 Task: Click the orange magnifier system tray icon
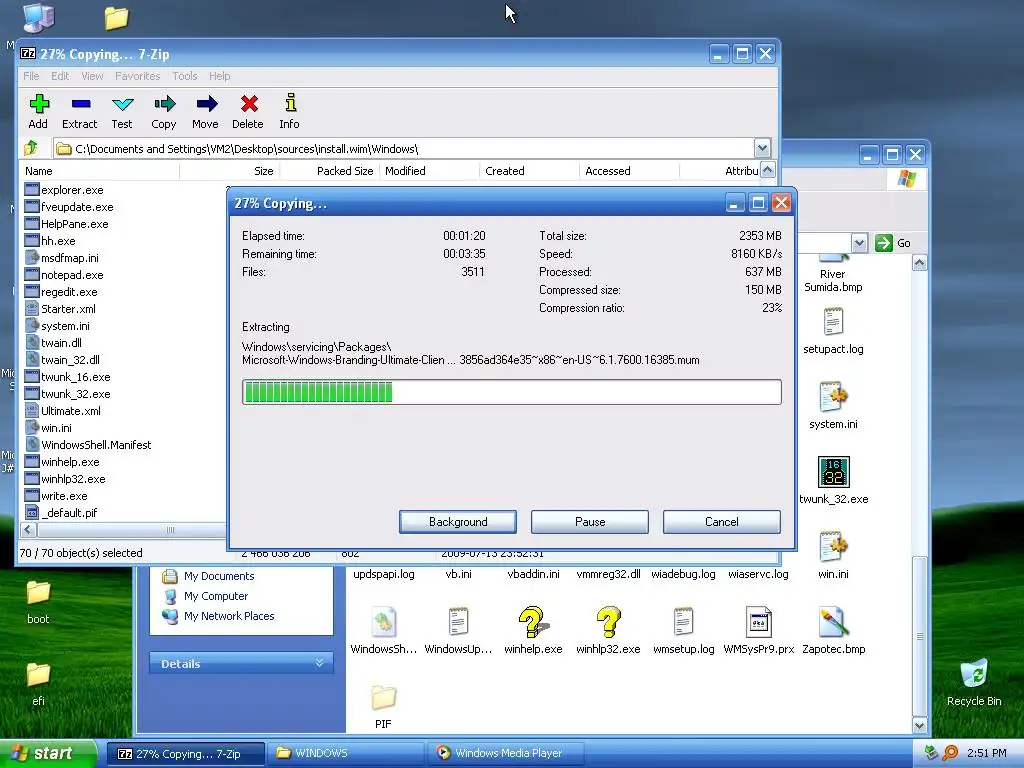pos(950,753)
